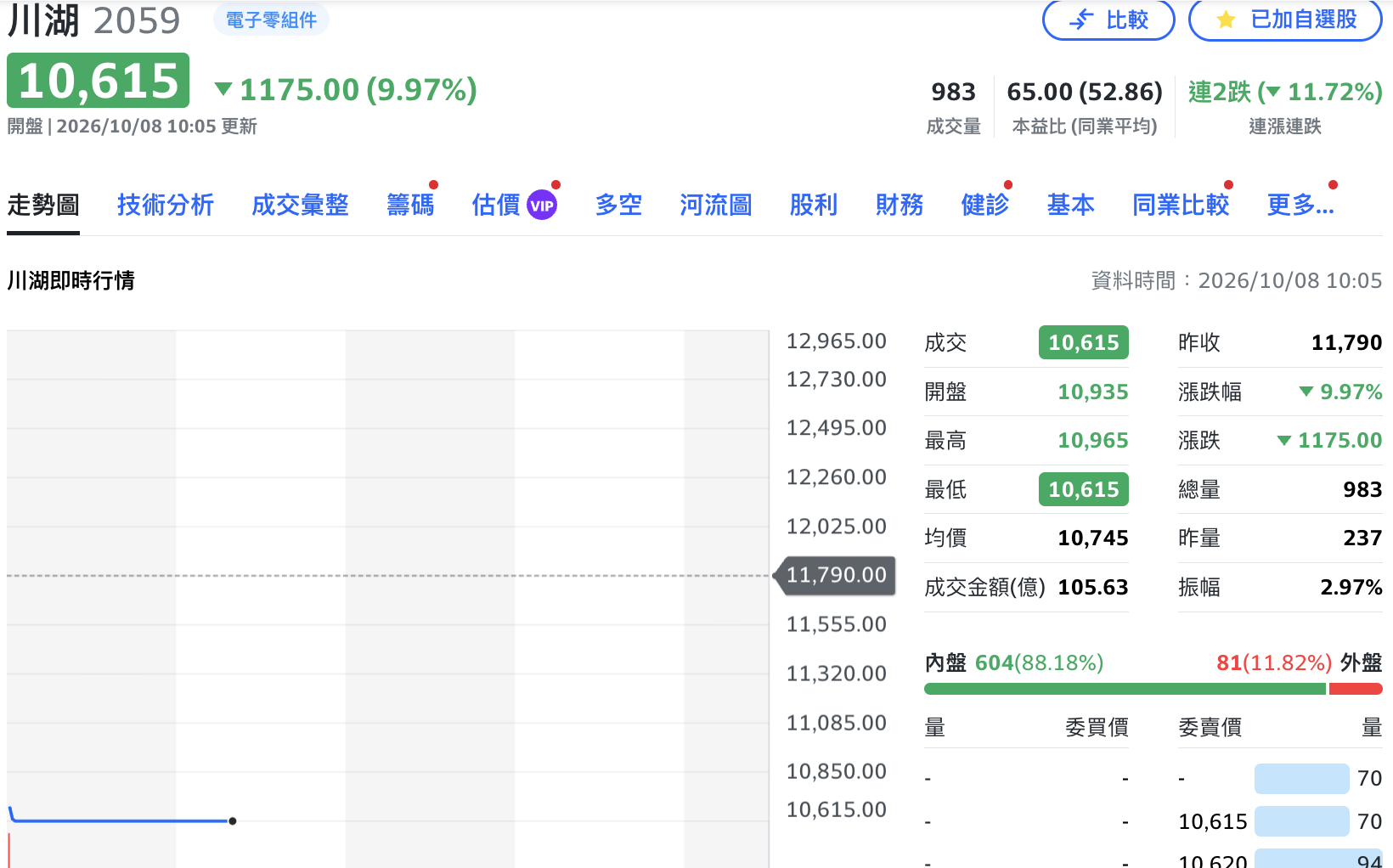The height and width of the screenshot is (868, 1393).
Task: Click the 開盤 value 10,935
Action: tap(1092, 392)
